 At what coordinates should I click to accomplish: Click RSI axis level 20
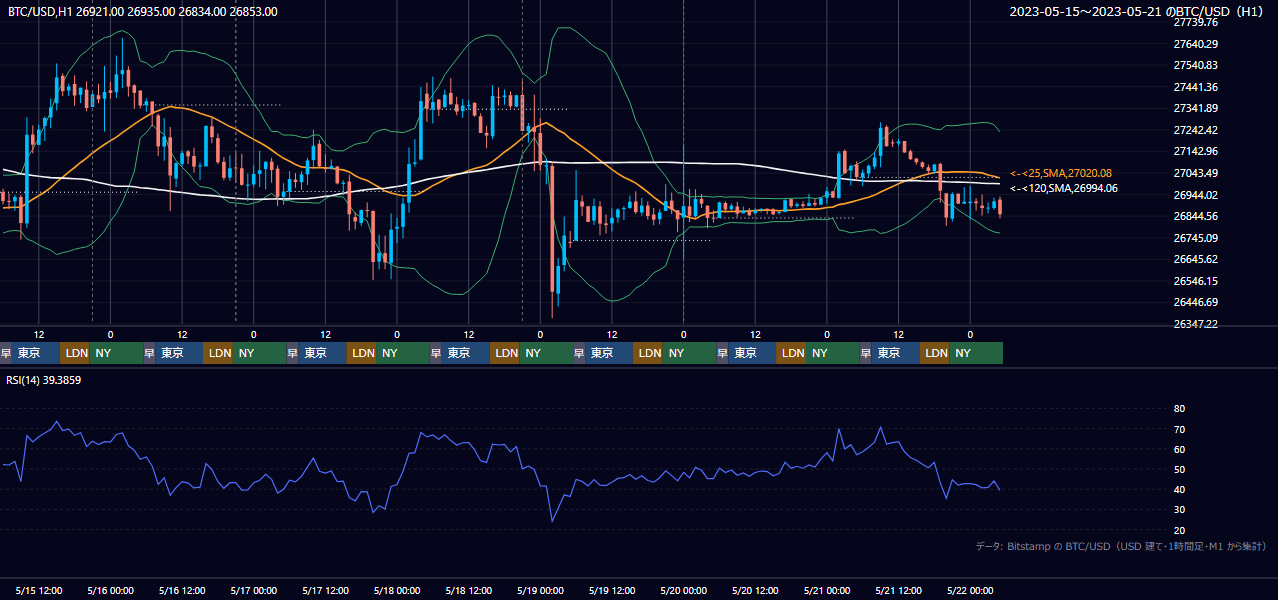(x=1179, y=530)
